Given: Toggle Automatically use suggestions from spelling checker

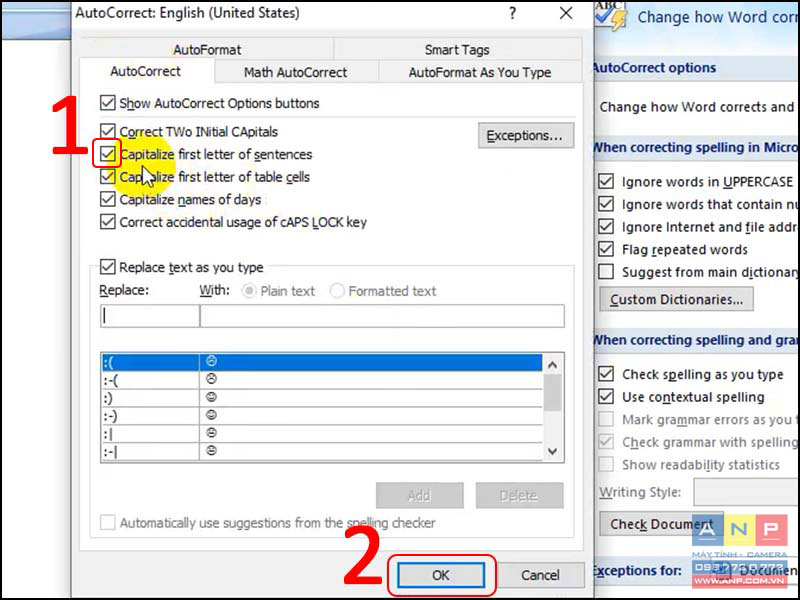Looking at the screenshot, I should (108, 522).
